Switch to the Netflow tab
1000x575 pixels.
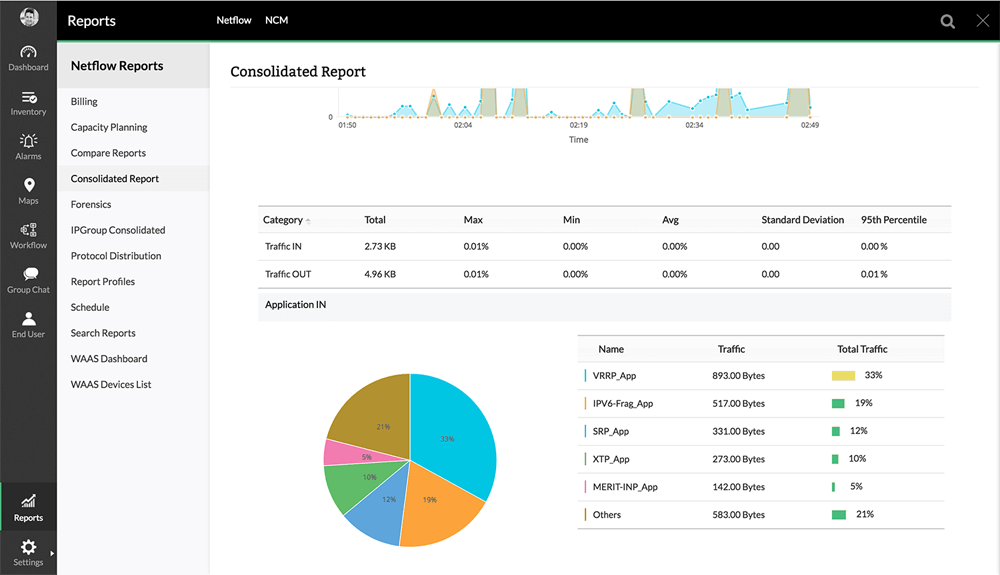[x=233, y=20]
